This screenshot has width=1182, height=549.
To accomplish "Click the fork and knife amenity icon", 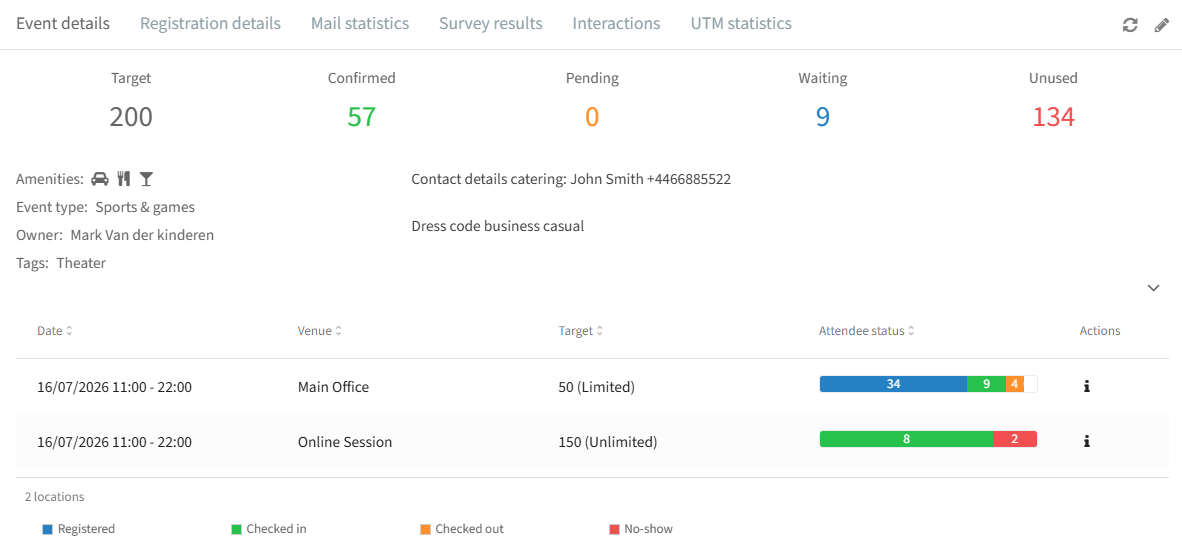I will click(124, 179).
